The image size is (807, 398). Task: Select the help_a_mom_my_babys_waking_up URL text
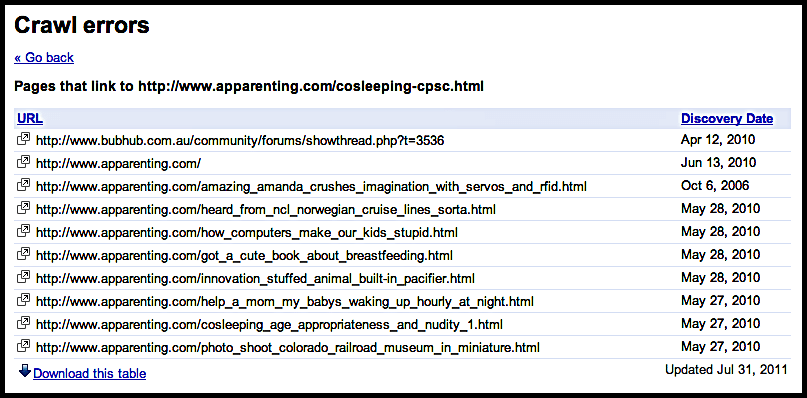point(285,301)
